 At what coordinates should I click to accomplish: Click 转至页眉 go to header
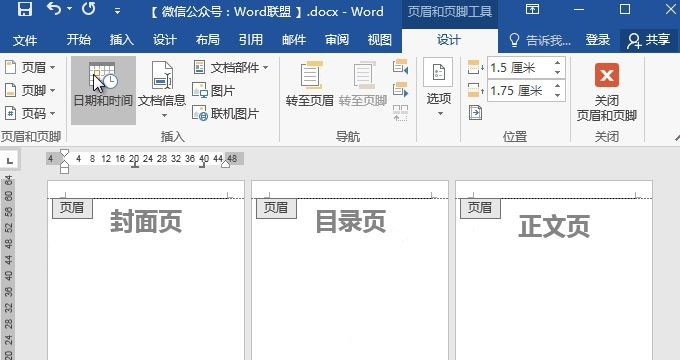point(310,84)
